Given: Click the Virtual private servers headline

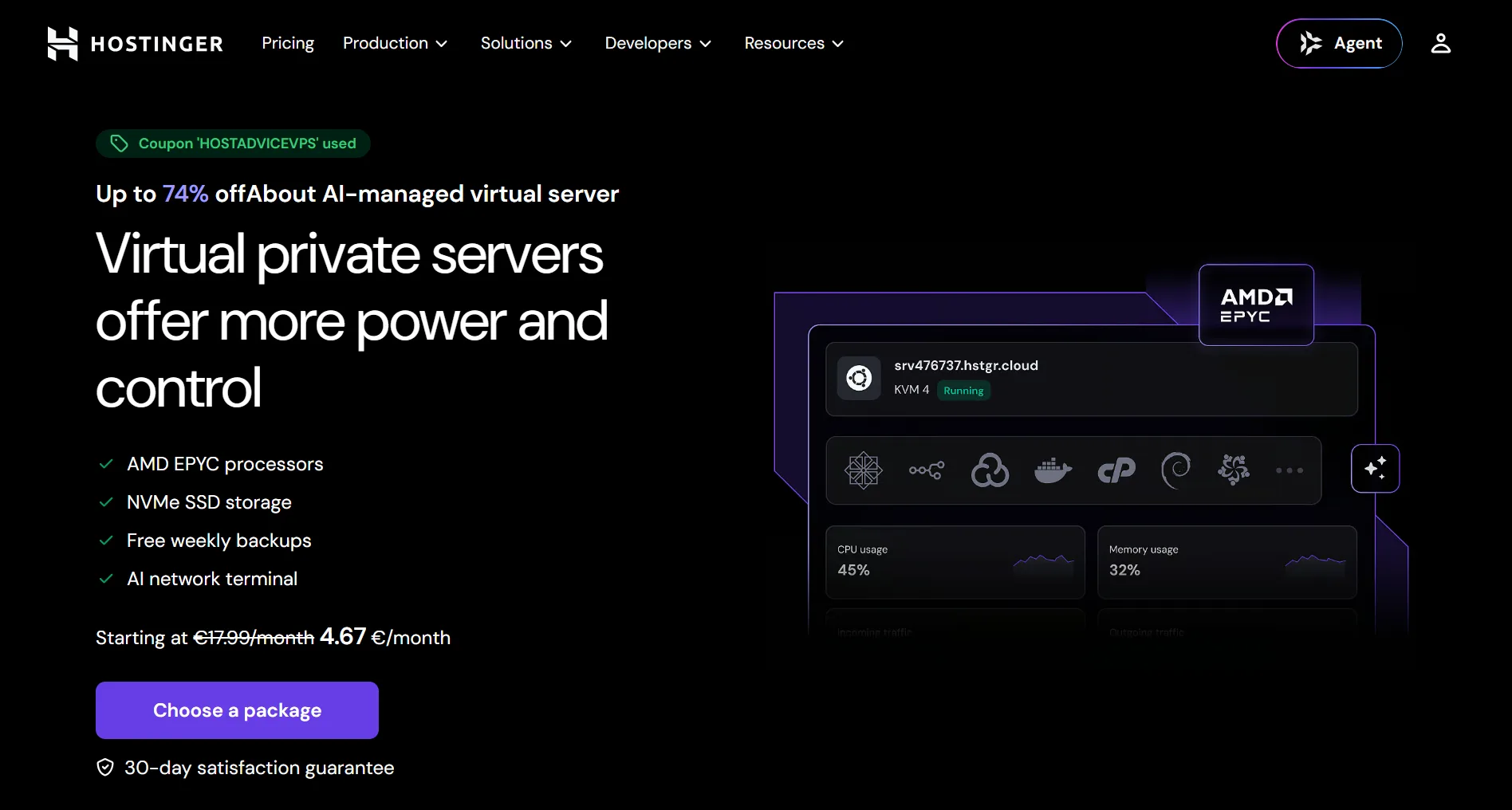Looking at the screenshot, I should tap(352, 320).
